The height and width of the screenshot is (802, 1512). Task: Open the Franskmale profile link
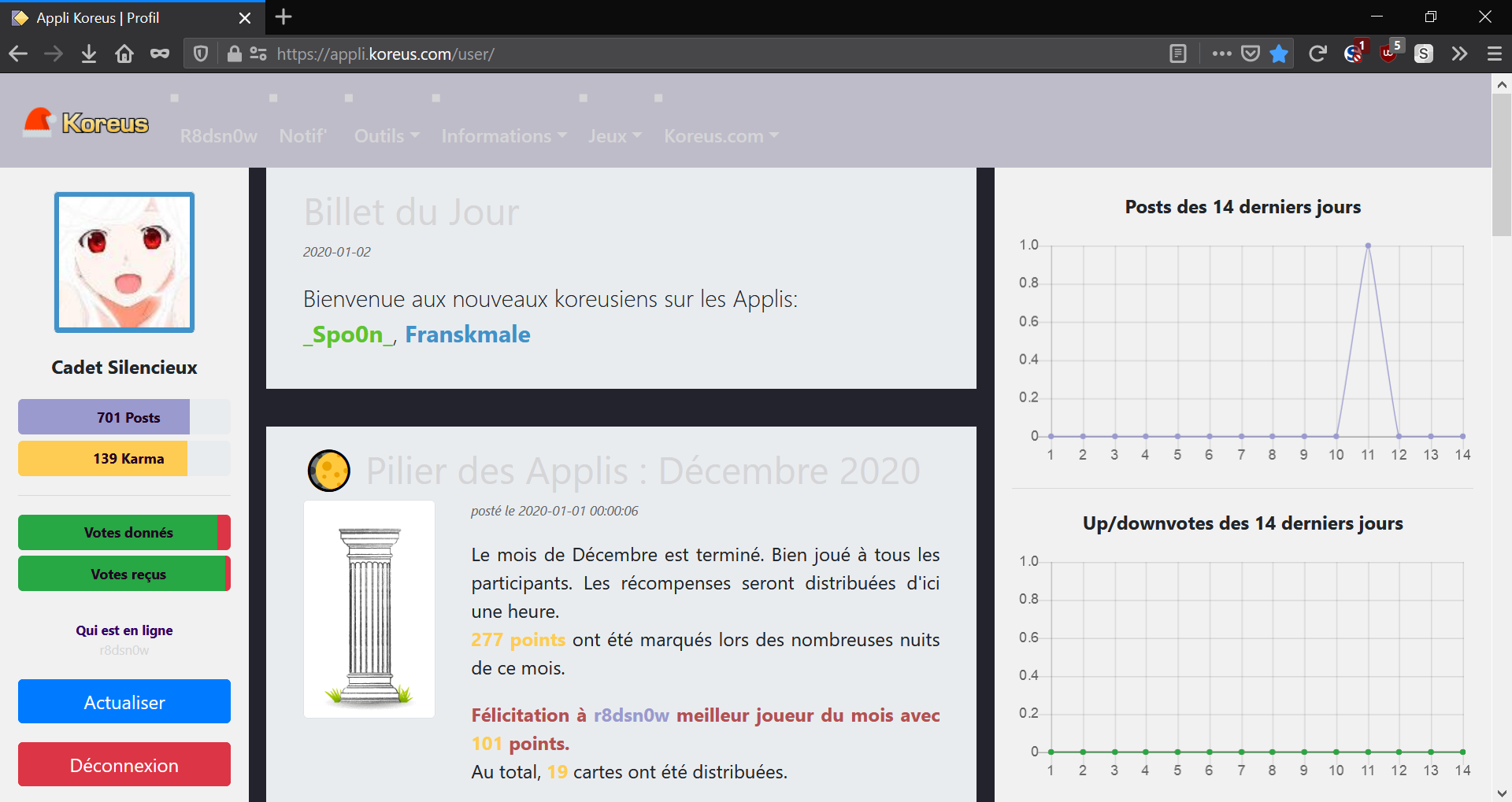467,334
